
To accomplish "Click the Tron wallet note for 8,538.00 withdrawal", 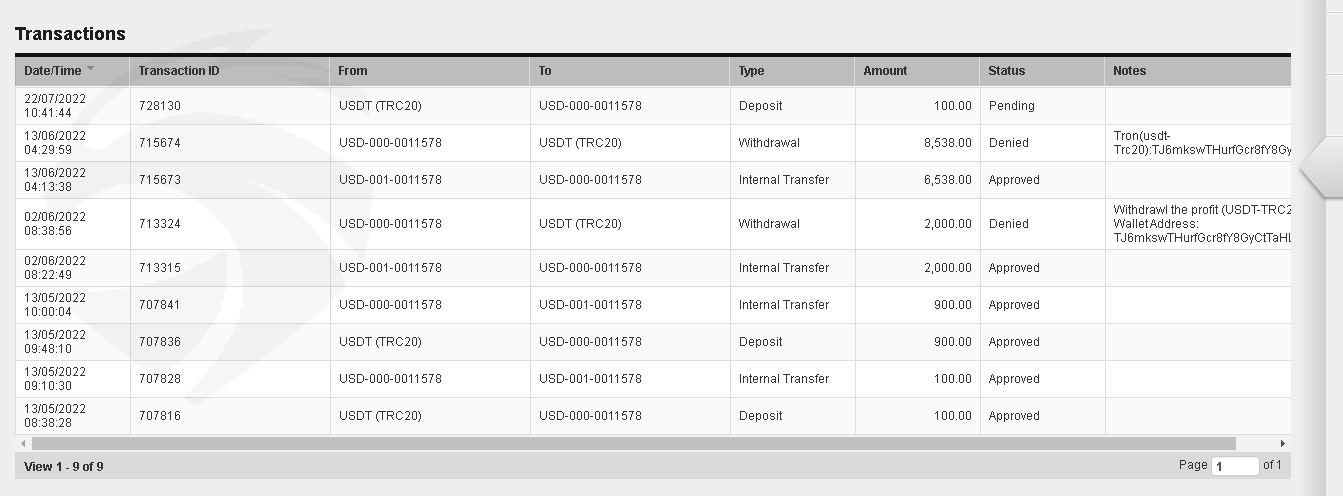I will (x=1202, y=143).
